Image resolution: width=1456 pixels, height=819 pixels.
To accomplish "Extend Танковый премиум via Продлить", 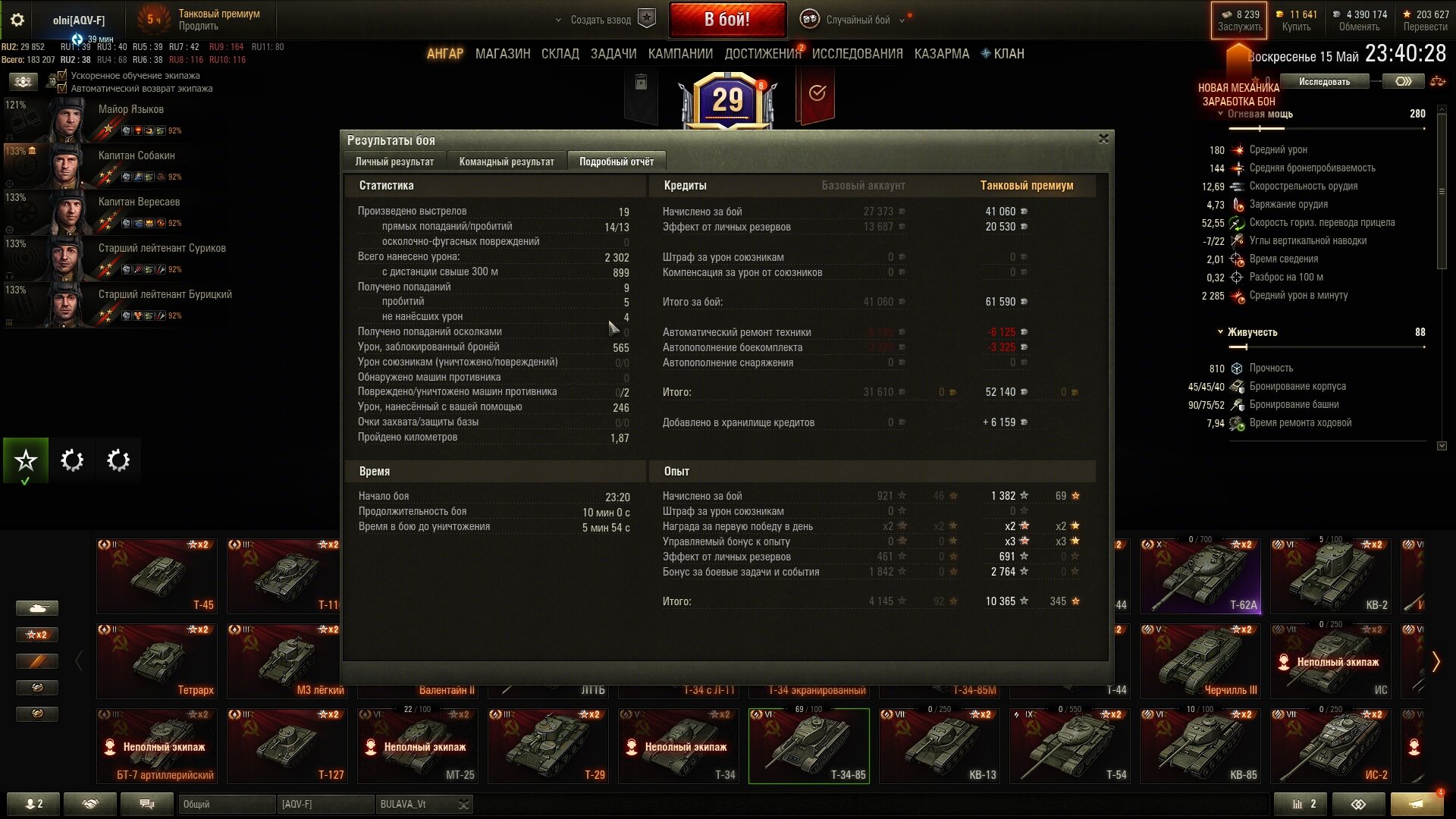I will point(198,27).
